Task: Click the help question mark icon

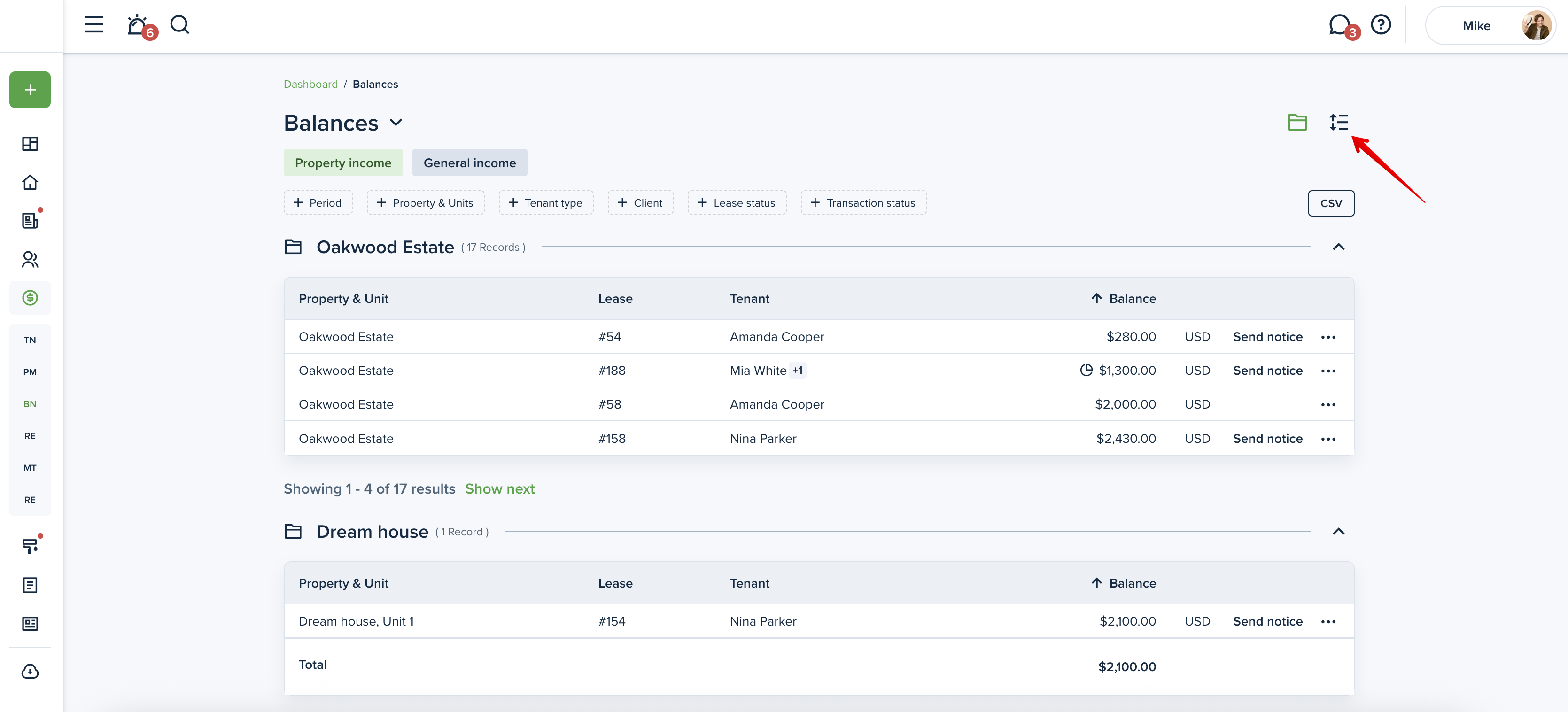Action: click(x=1381, y=25)
